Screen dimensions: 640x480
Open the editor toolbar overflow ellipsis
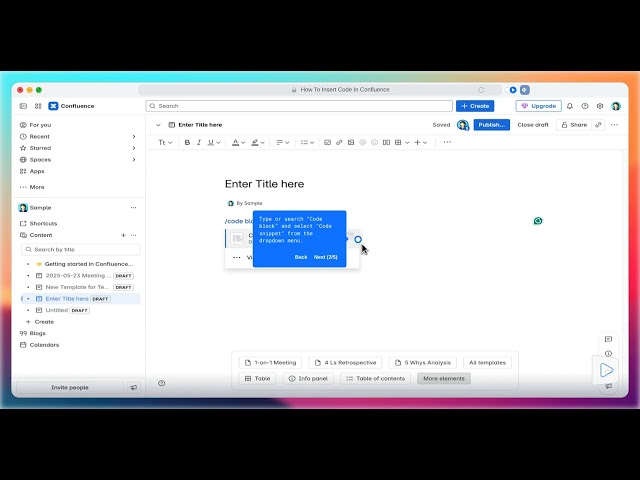(x=447, y=142)
